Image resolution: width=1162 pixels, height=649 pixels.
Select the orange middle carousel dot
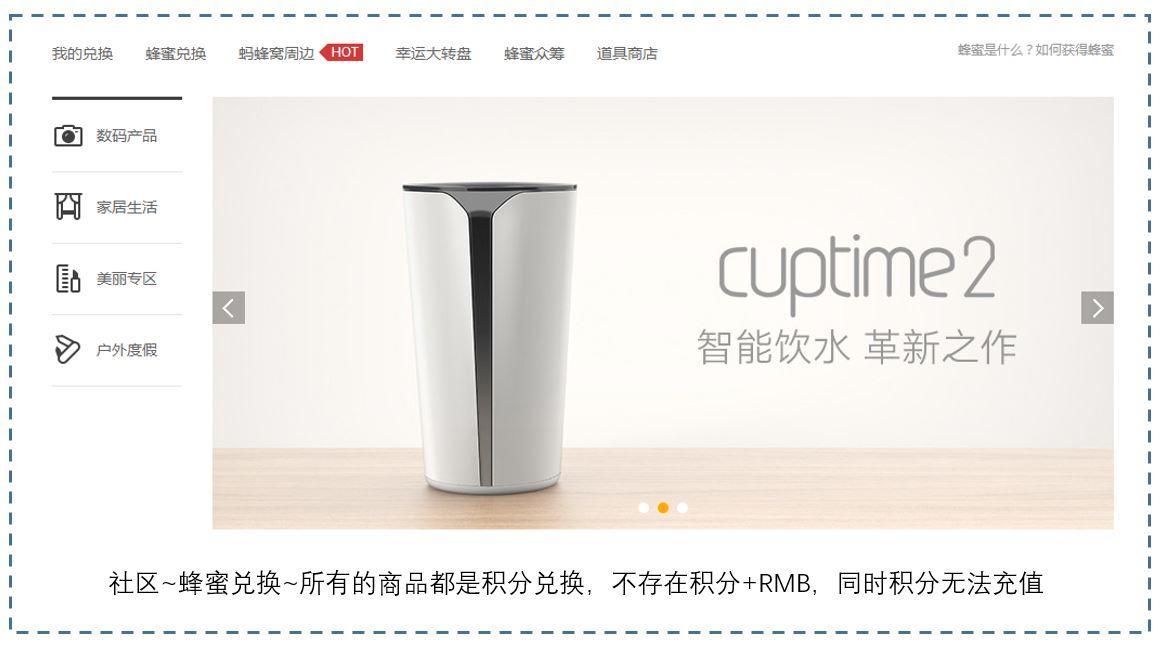pos(663,507)
